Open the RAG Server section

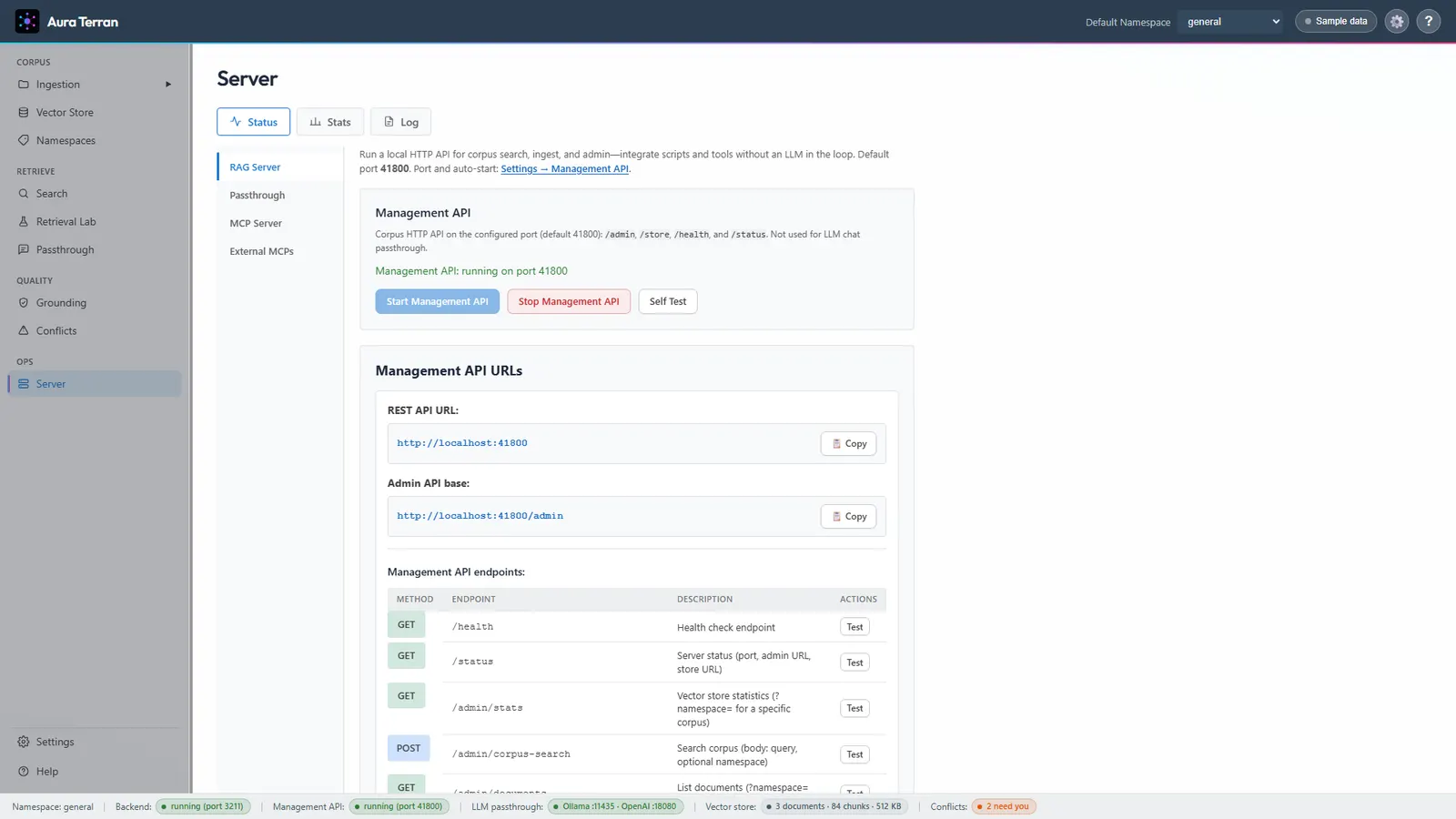click(x=280, y=167)
